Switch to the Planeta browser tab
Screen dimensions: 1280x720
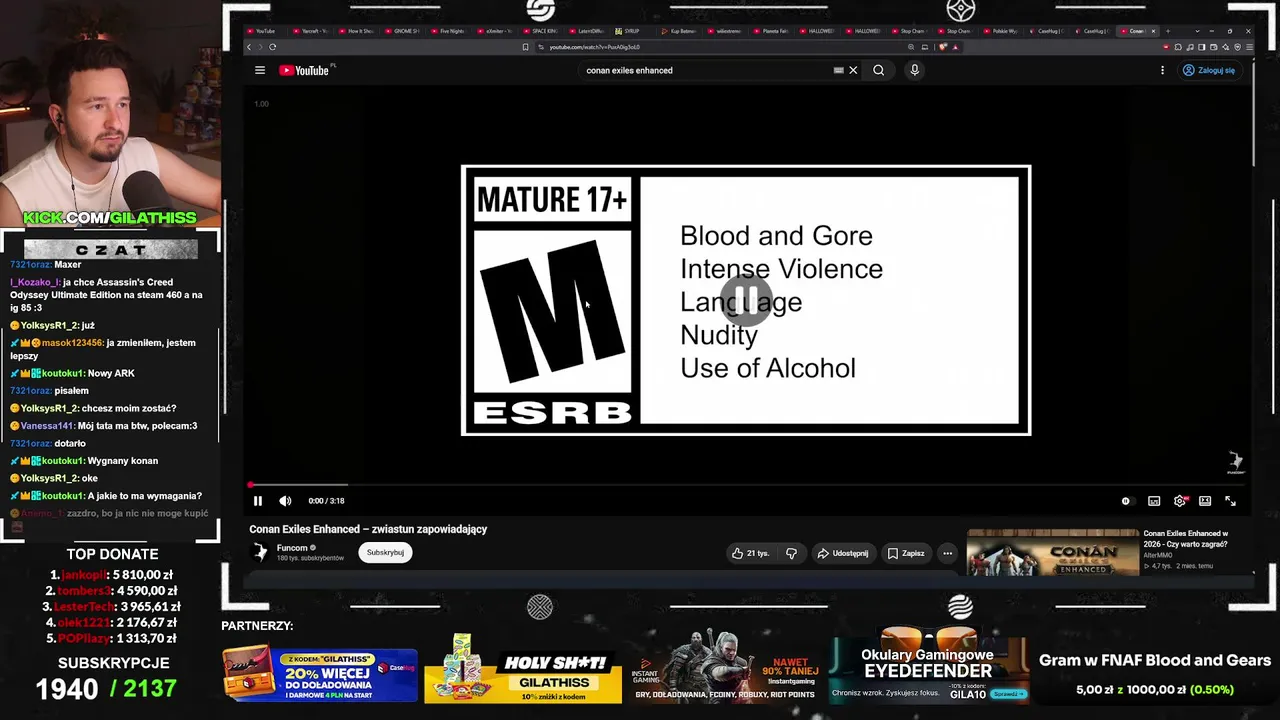pyautogui.click(x=772, y=31)
